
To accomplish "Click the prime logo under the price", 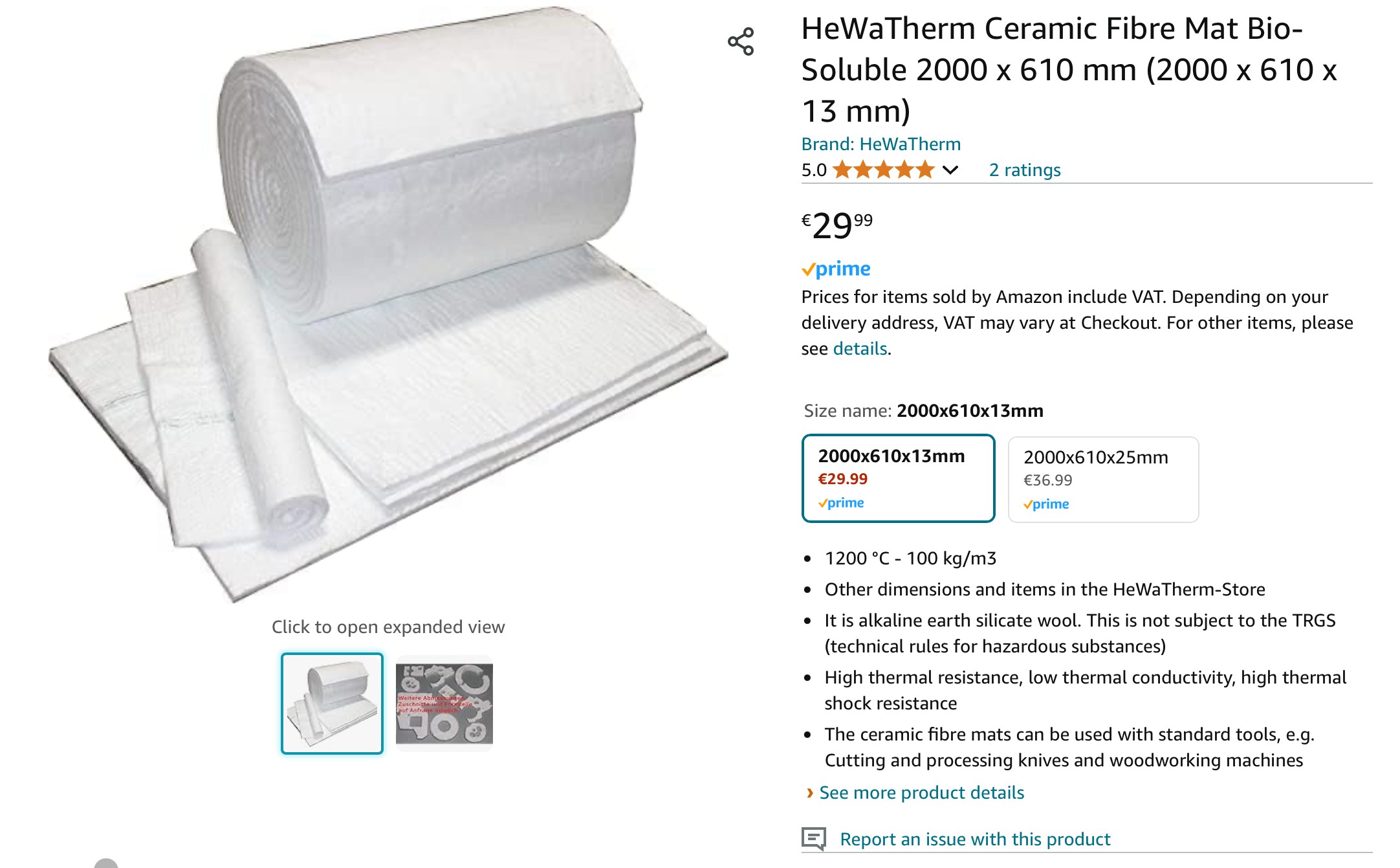I will (x=836, y=269).
